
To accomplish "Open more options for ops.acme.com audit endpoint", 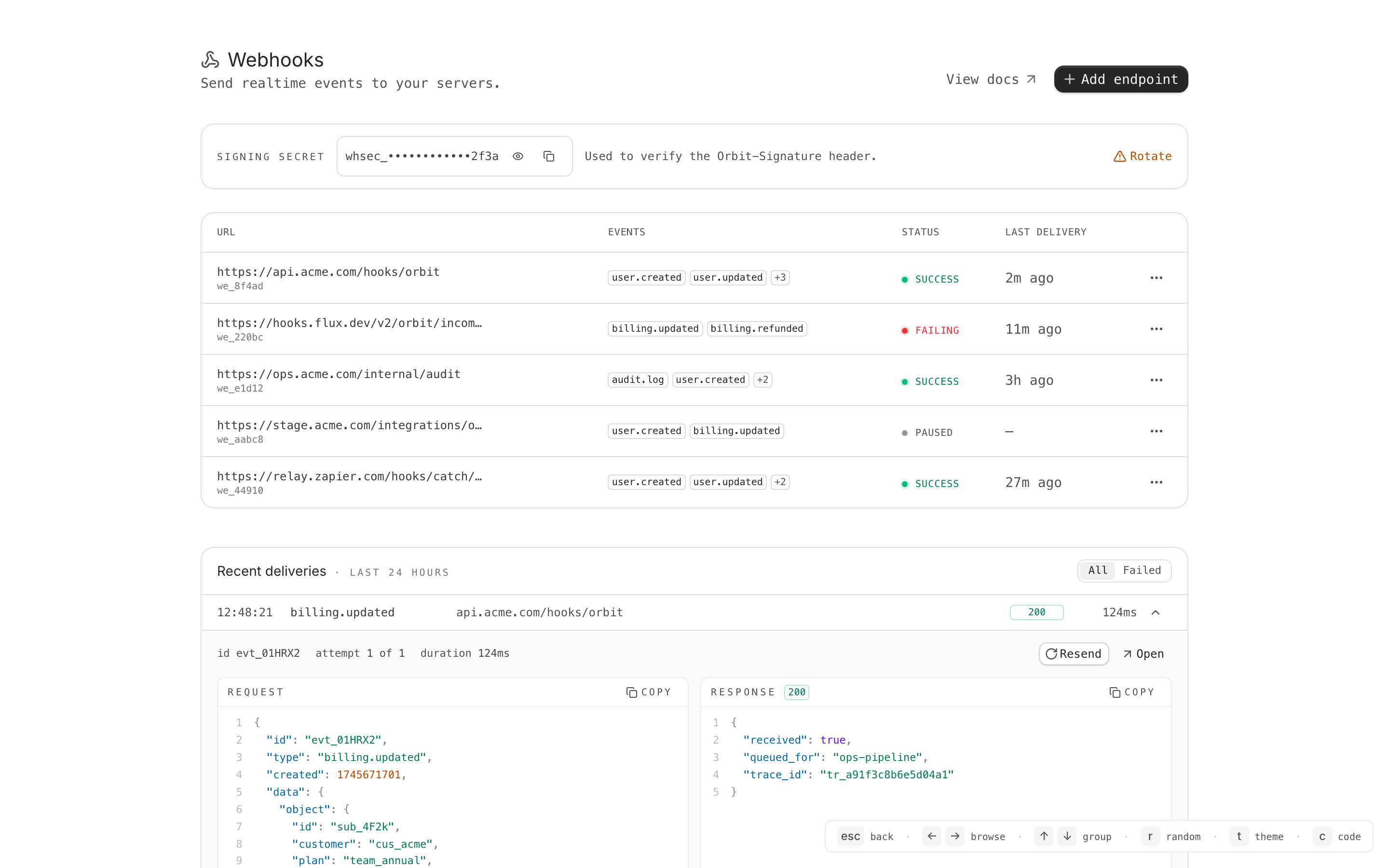I will [1156, 380].
